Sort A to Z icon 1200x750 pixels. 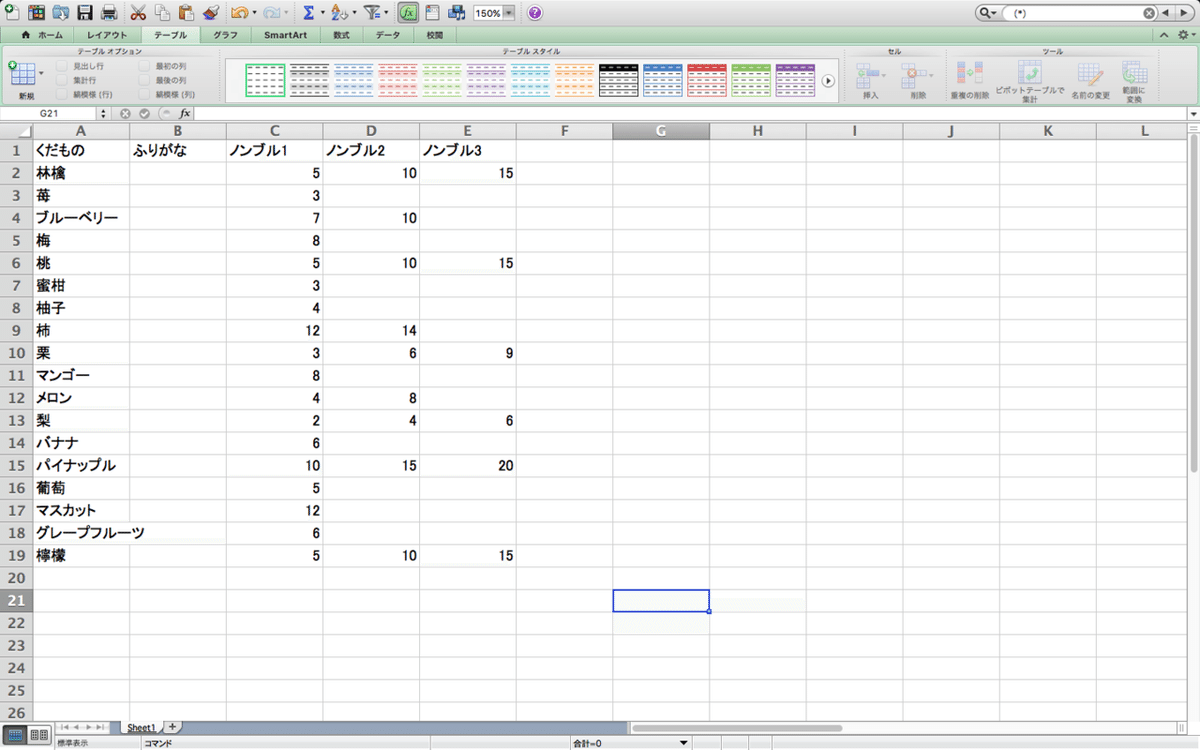coord(339,13)
